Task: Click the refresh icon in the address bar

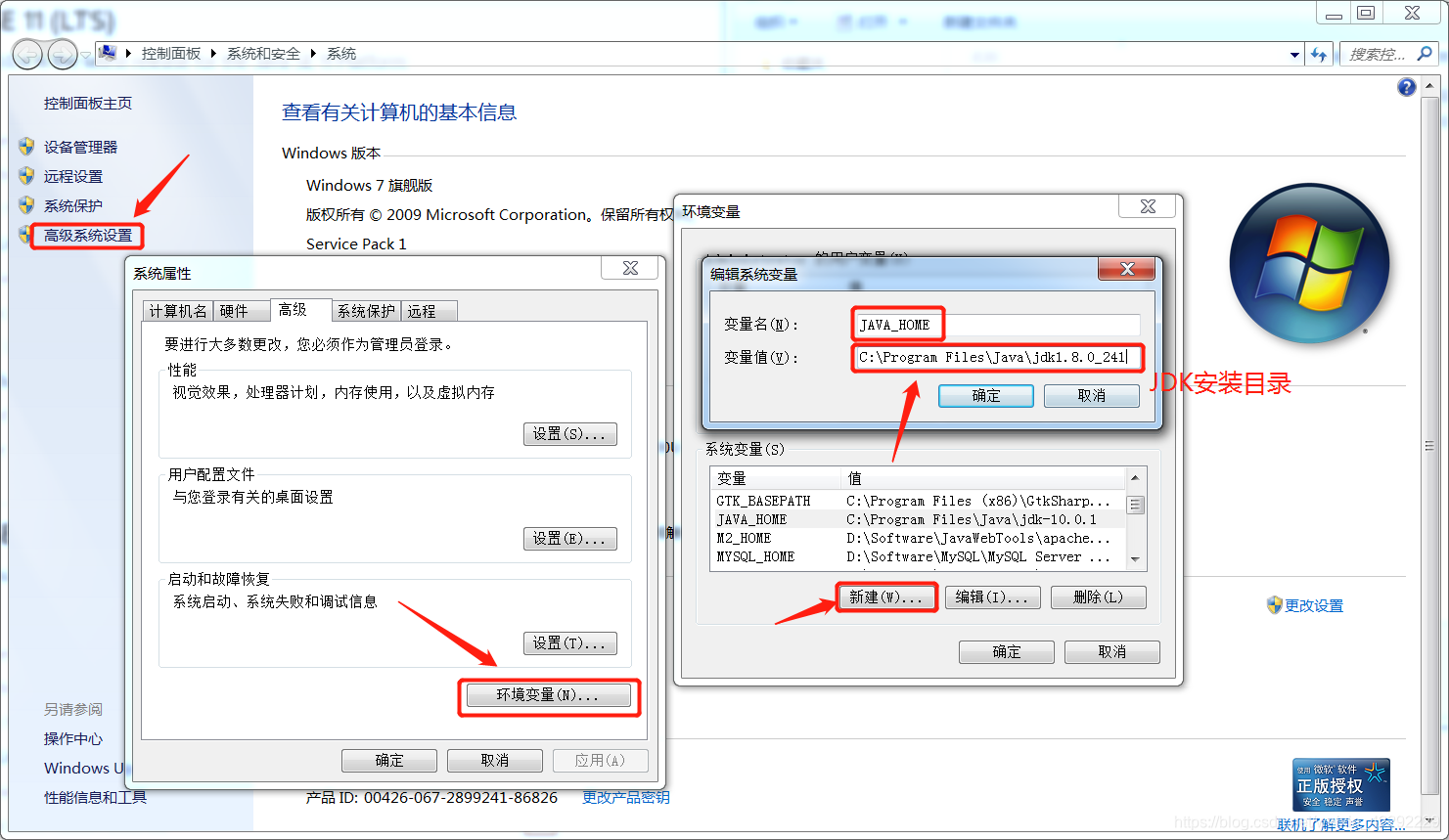Action: pyautogui.click(x=1319, y=54)
